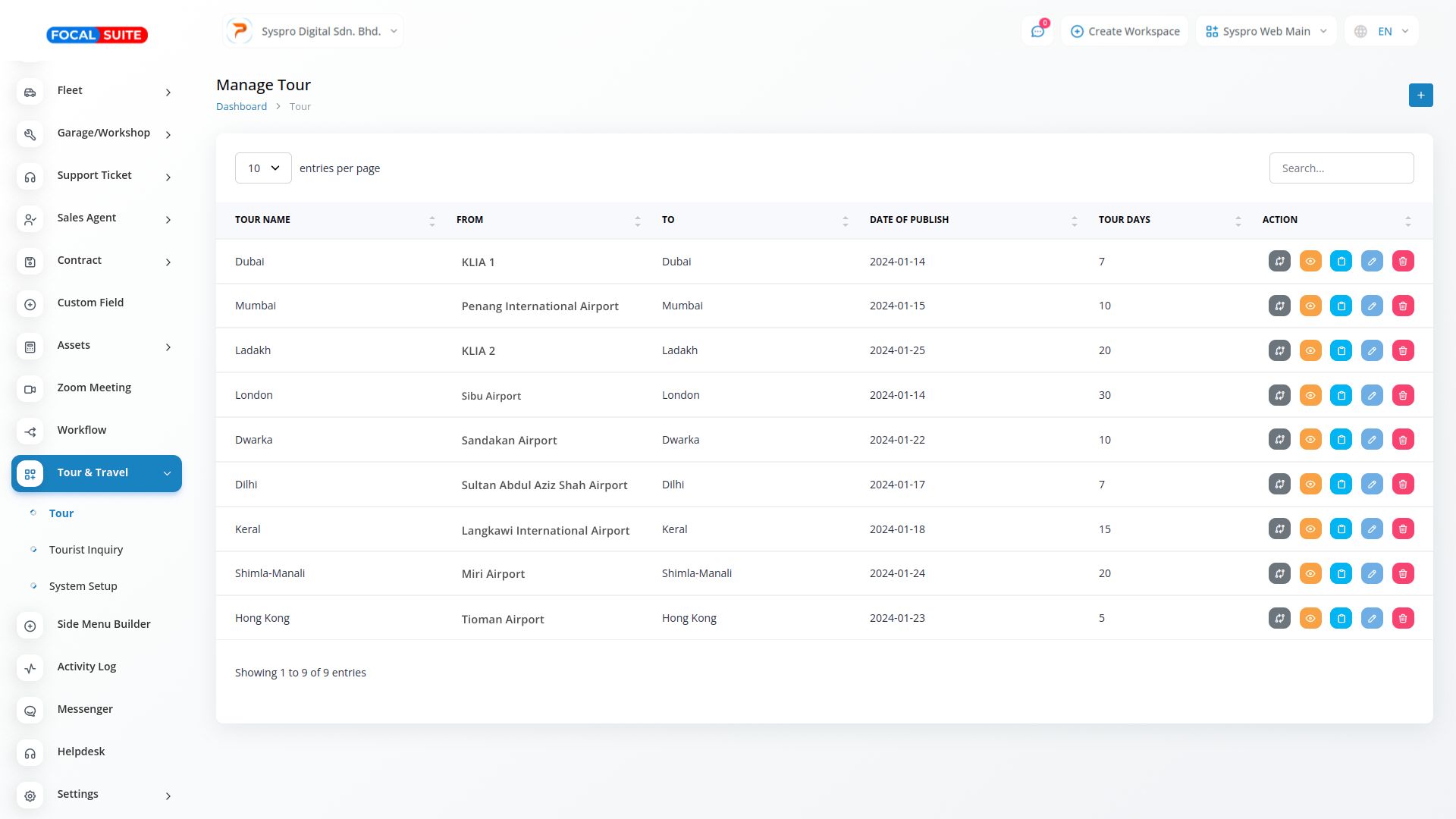Select System Setup under Tour & Travel
The height and width of the screenshot is (819, 1456).
tap(83, 586)
